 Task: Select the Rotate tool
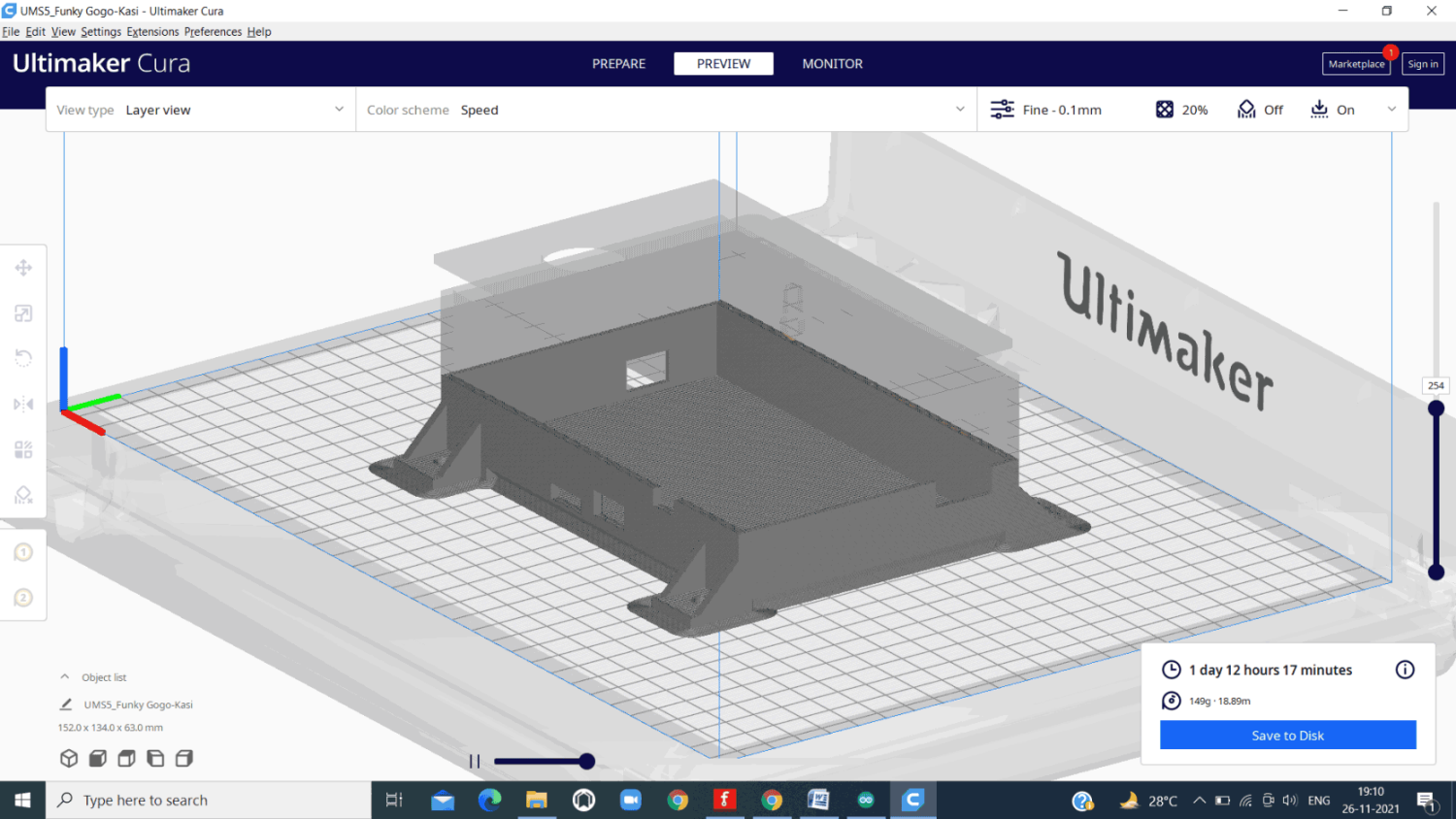pyautogui.click(x=23, y=357)
